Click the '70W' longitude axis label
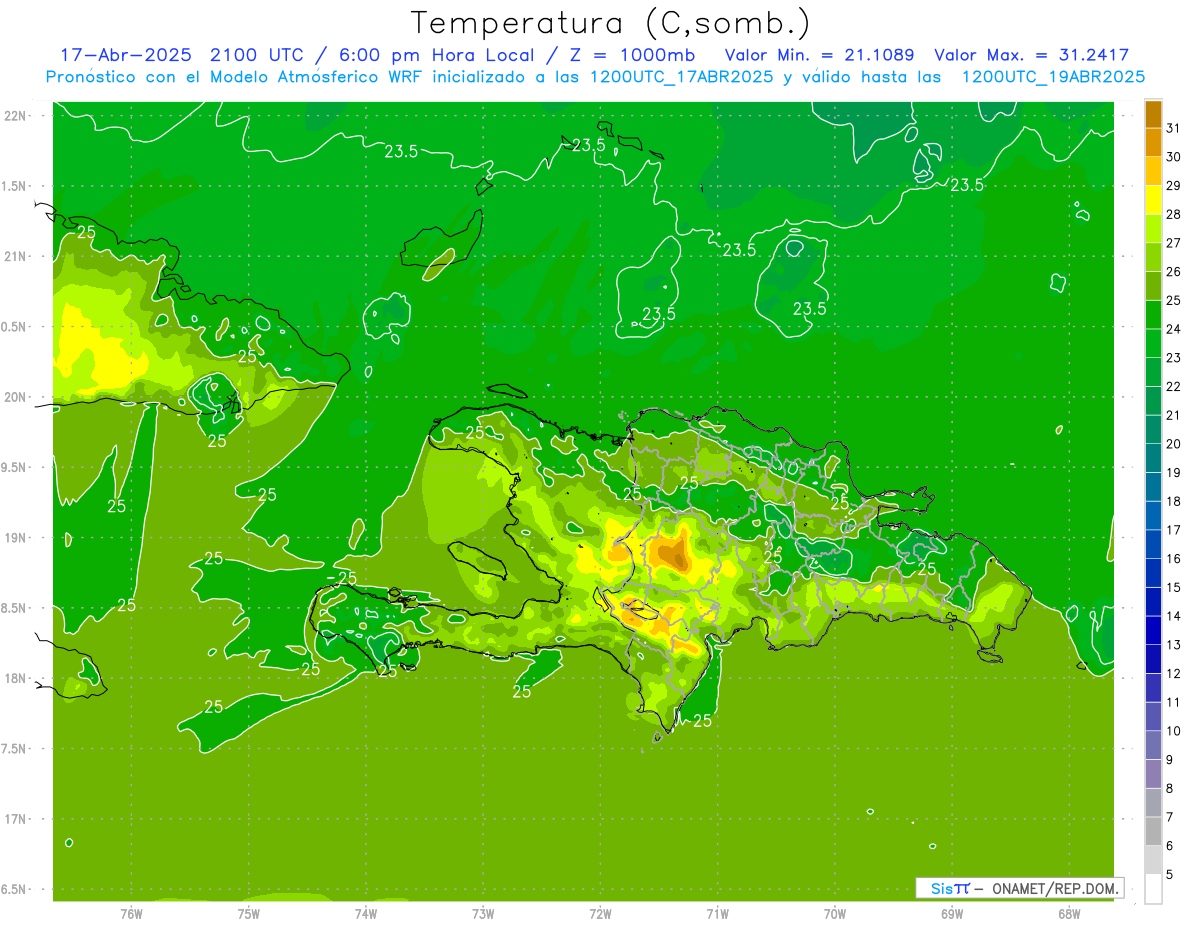Image resolution: width=1200 pixels, height=927 pixels. 834,914
